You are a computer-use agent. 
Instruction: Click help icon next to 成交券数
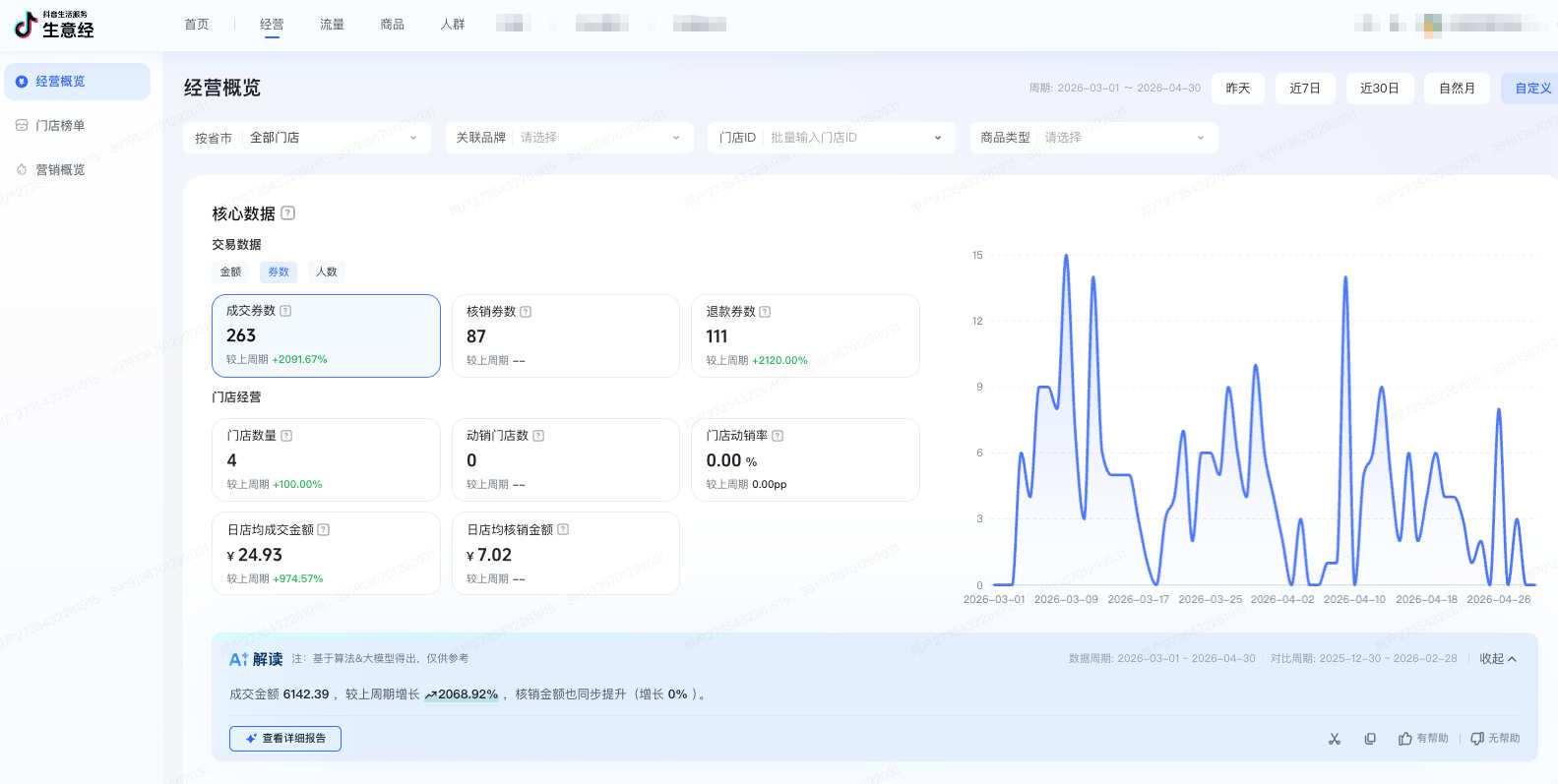[285, 311]
